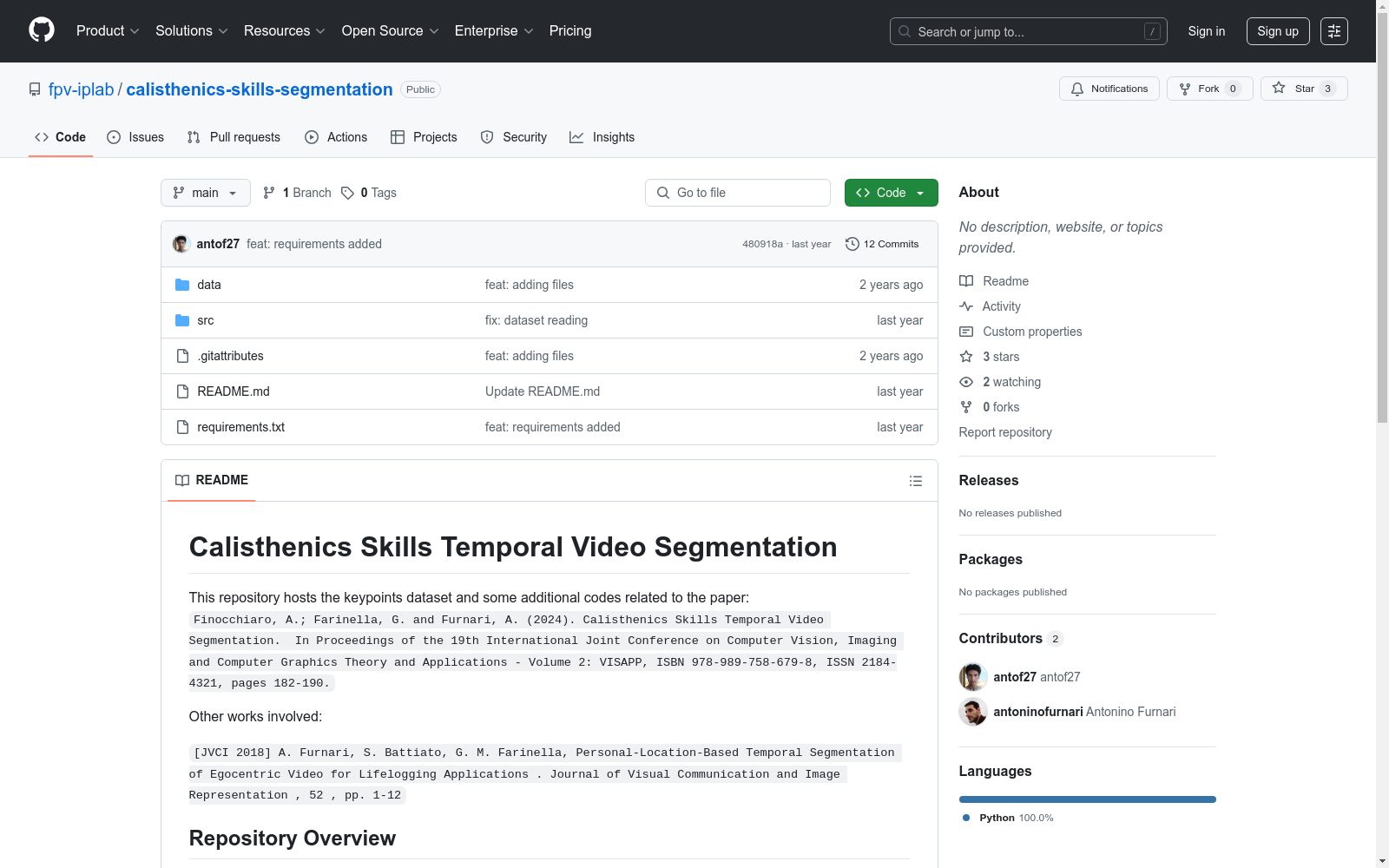Click the Python 100.0% language link

pos(1008,818)
